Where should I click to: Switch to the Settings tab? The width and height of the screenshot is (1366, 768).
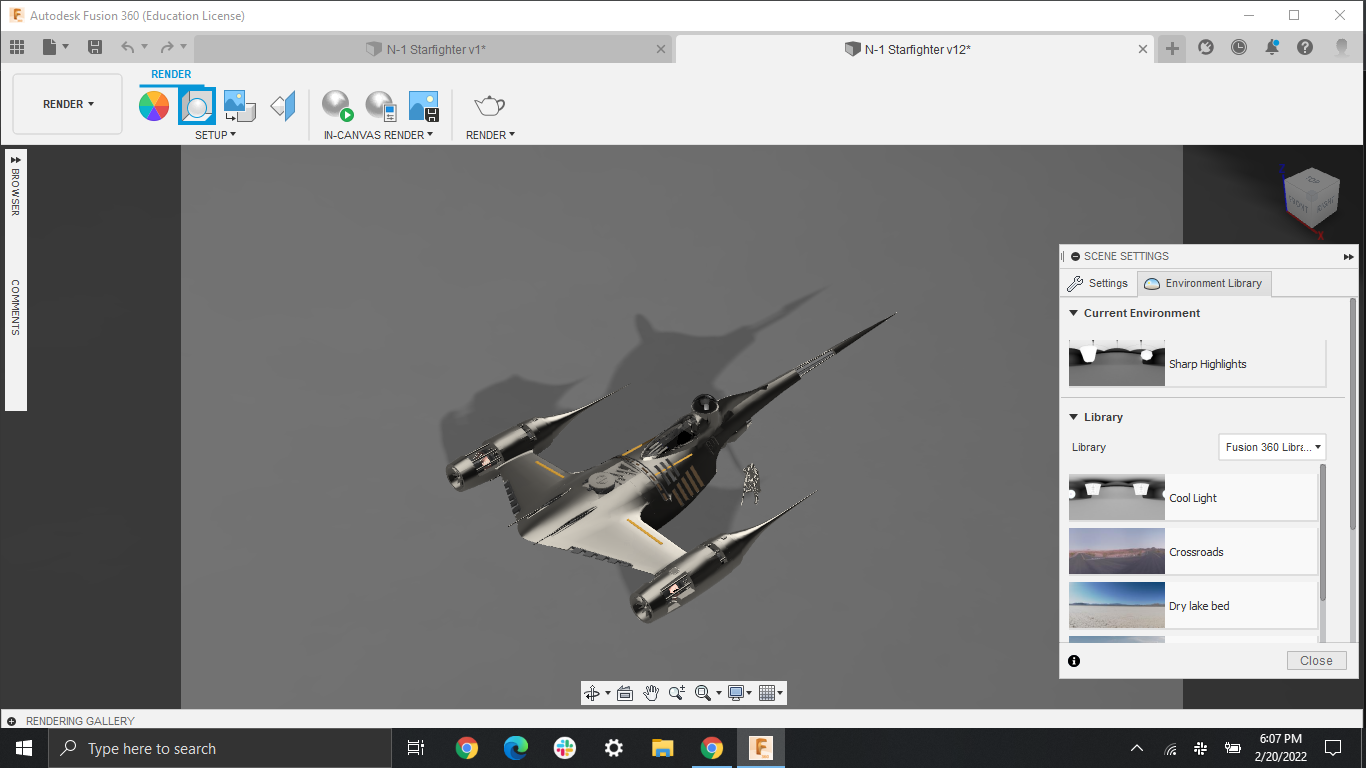coord(1099,283)
